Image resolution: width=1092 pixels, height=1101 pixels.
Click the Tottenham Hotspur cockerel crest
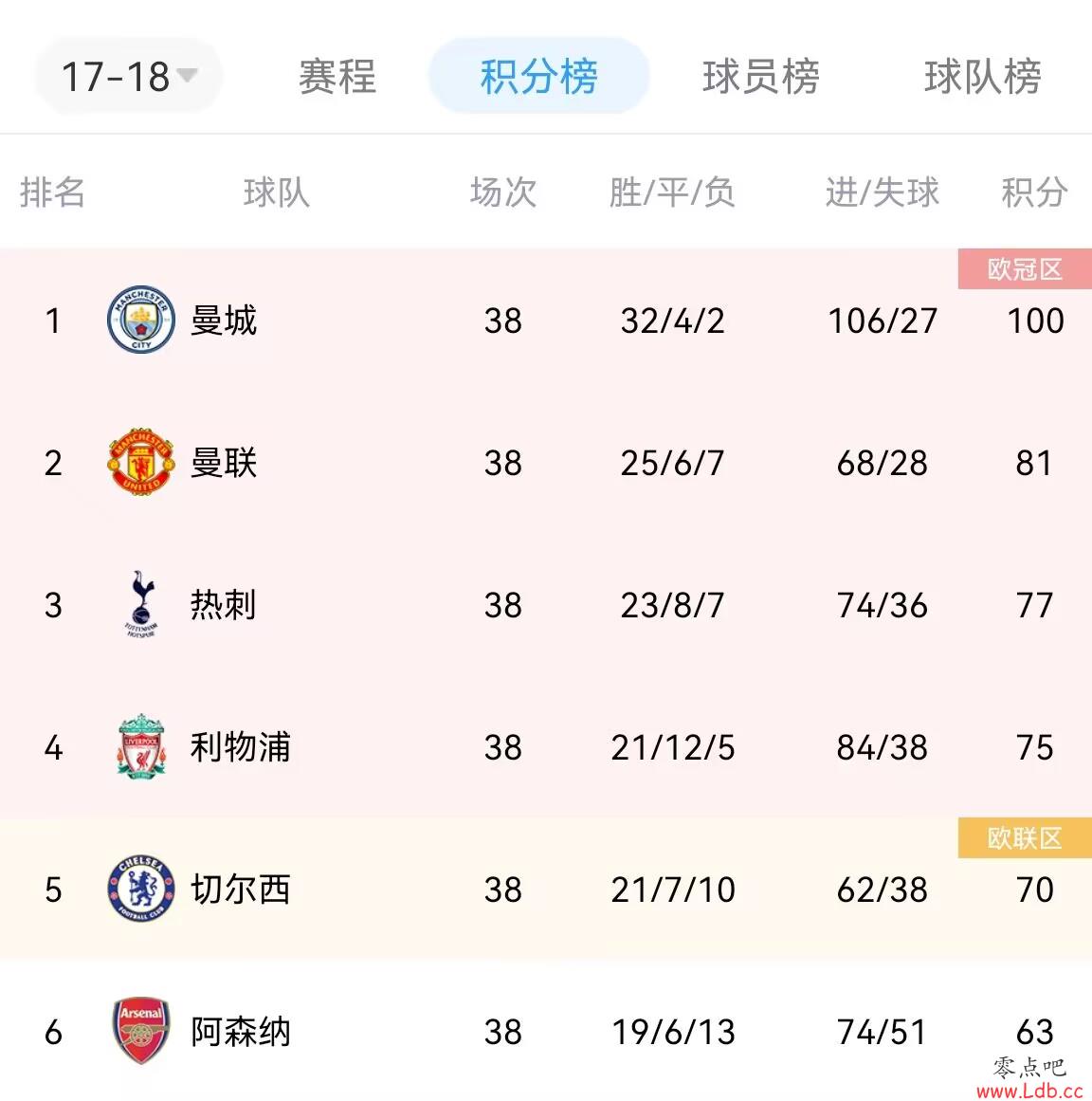(141, 604)
